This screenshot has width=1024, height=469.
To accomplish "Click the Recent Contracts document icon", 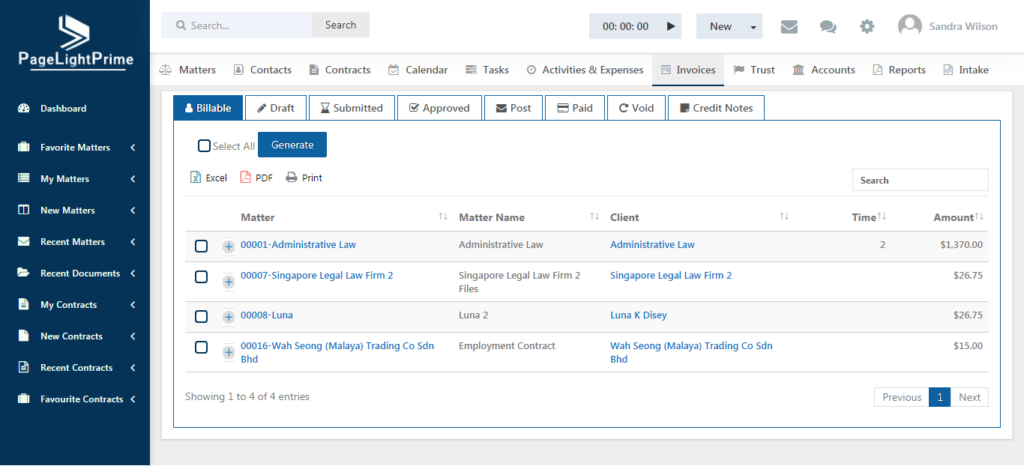I will pyautogui.click(x=24, y=367).
